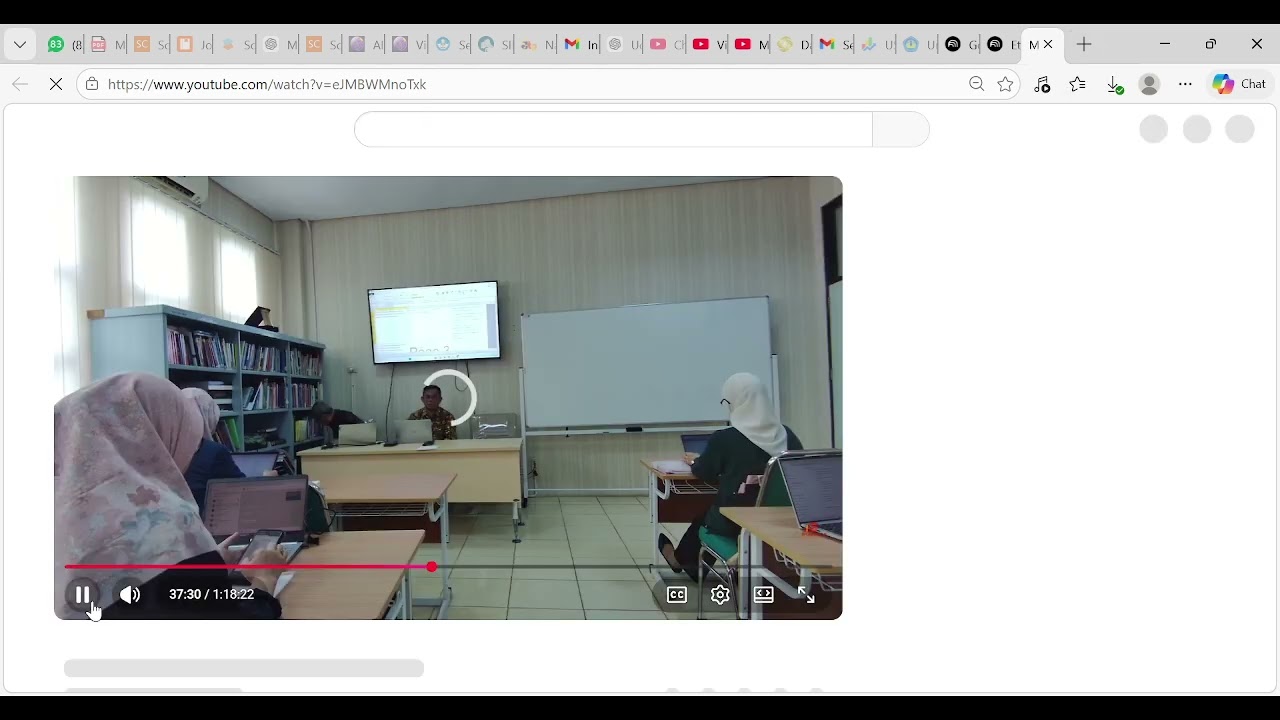1280x720 pixels.
Task: Click the video timestamp 37:30 / 1:18:22
Action: pos(211,594)
